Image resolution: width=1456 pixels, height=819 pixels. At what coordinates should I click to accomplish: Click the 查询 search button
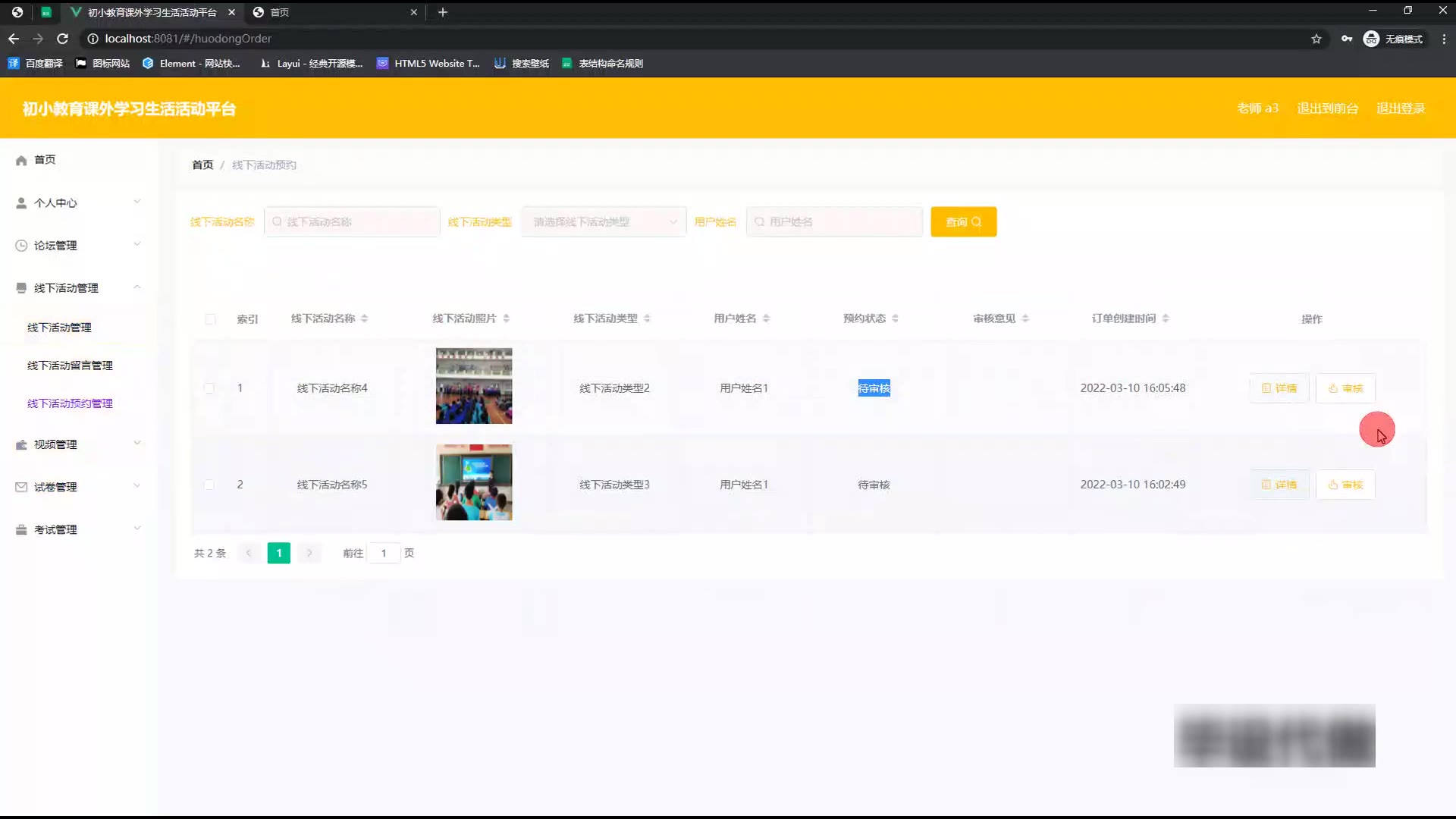pos(964,222)
